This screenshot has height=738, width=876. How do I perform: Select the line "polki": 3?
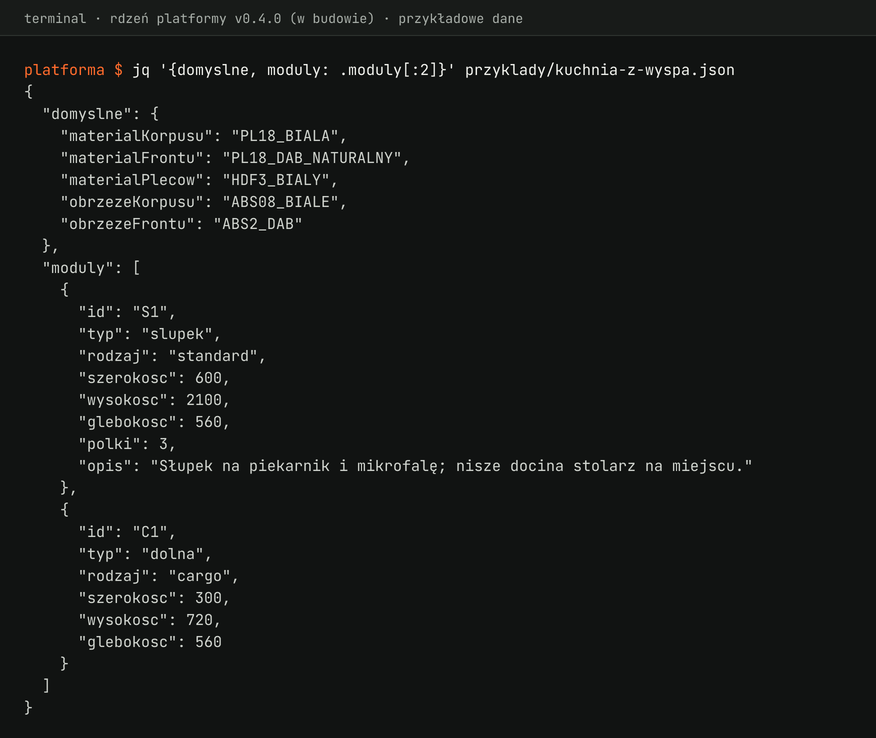point(127,444)
